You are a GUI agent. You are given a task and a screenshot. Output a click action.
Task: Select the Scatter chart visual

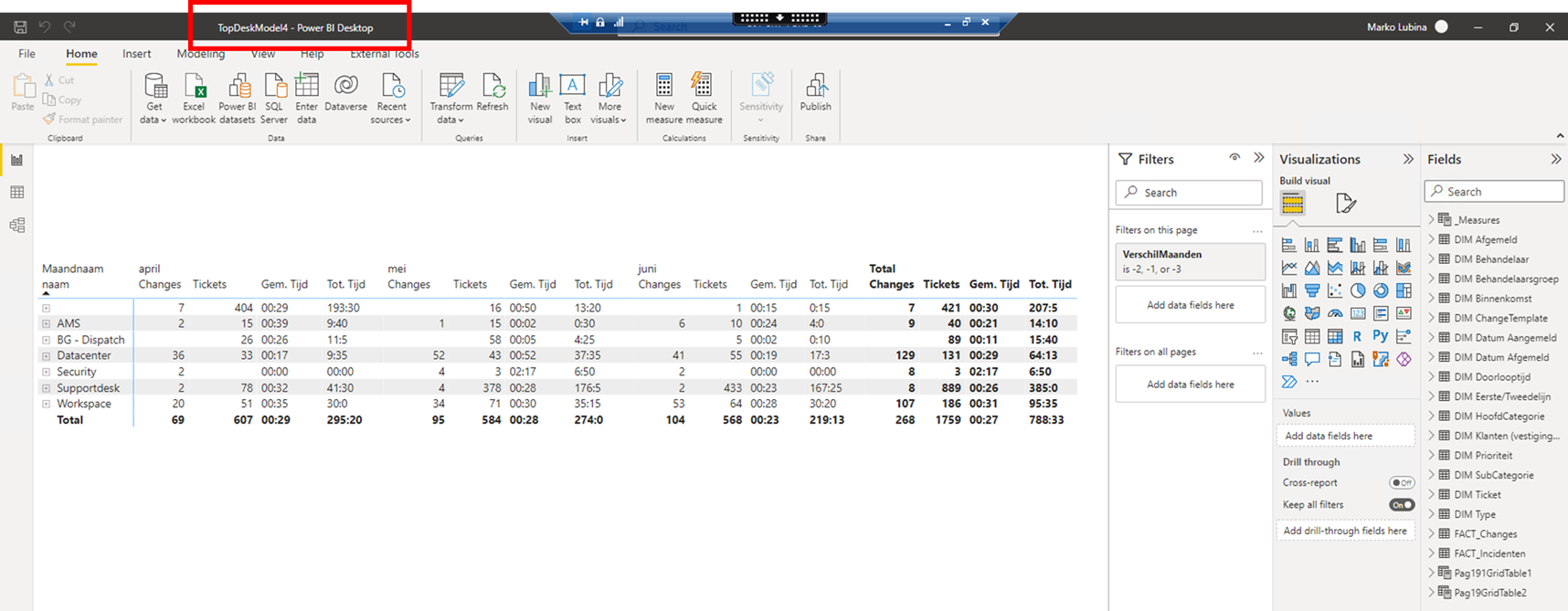click(1335, 291)
